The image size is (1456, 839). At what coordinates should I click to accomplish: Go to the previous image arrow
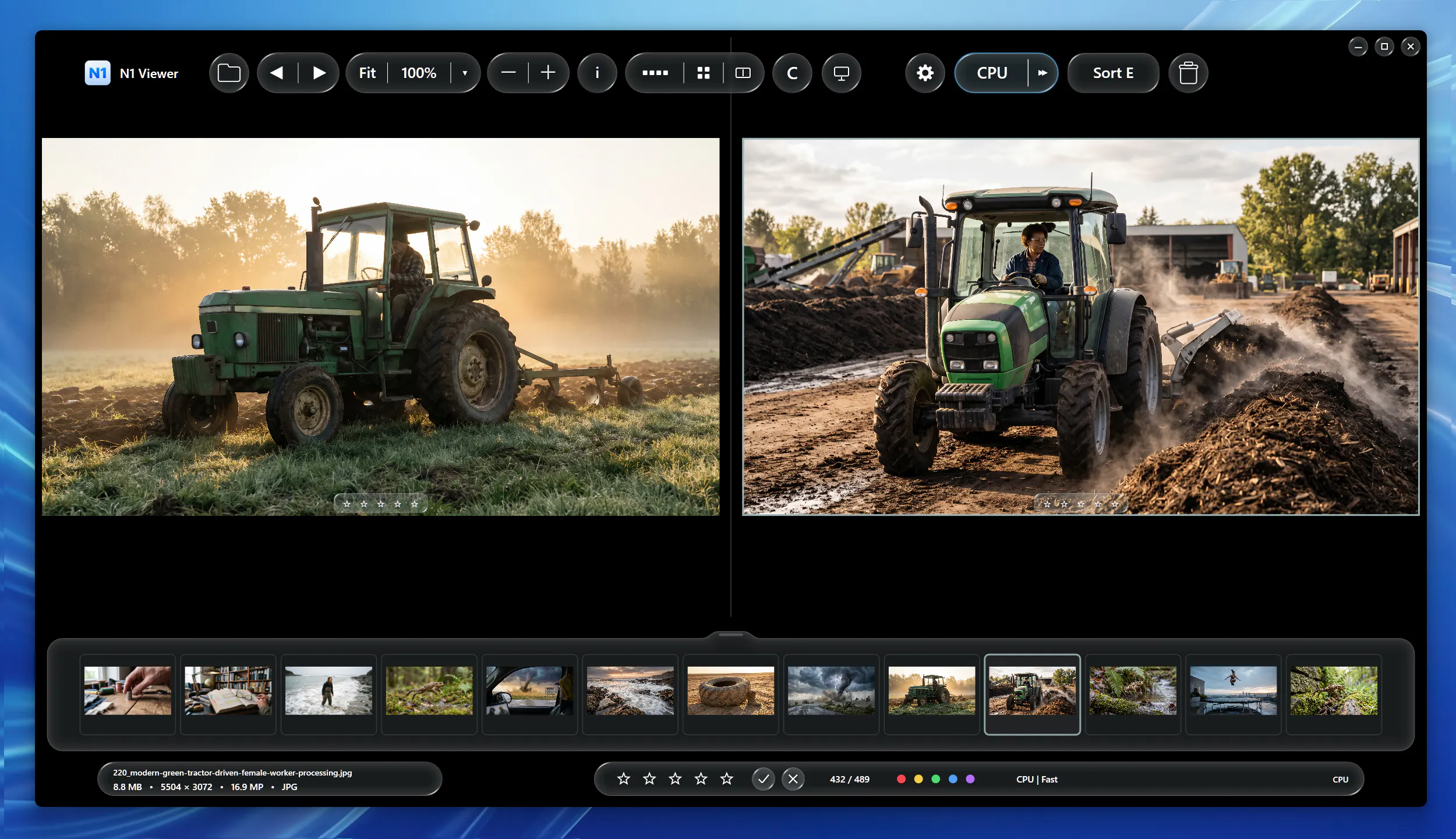tap(277, 73)
